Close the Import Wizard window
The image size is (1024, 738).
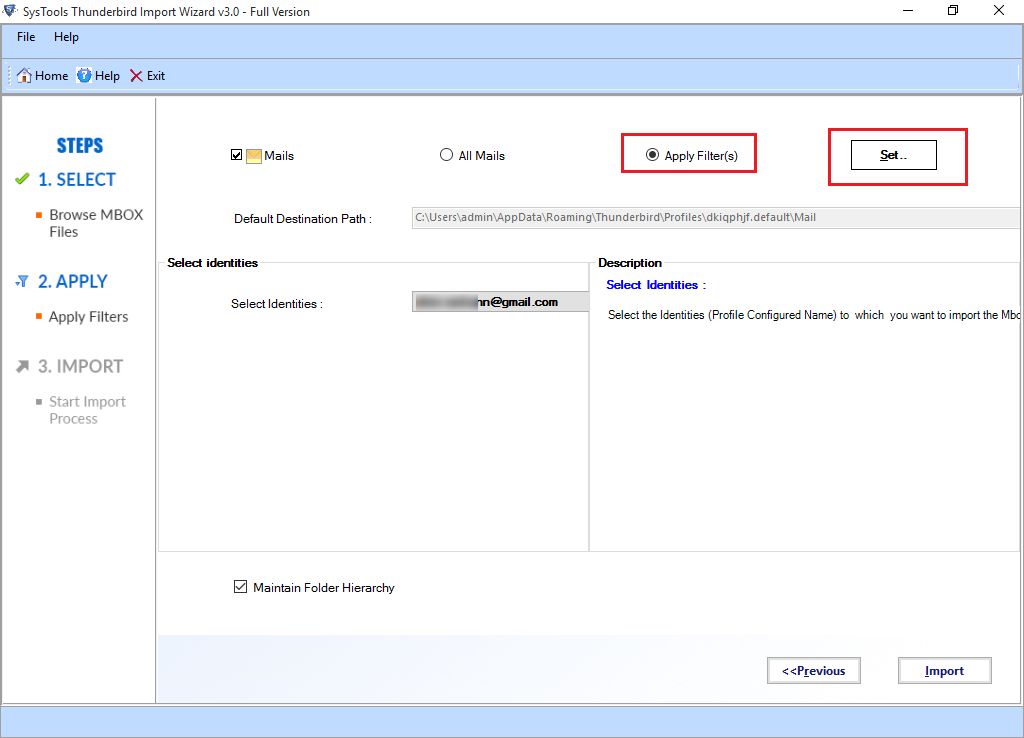[x=999, y=10]
